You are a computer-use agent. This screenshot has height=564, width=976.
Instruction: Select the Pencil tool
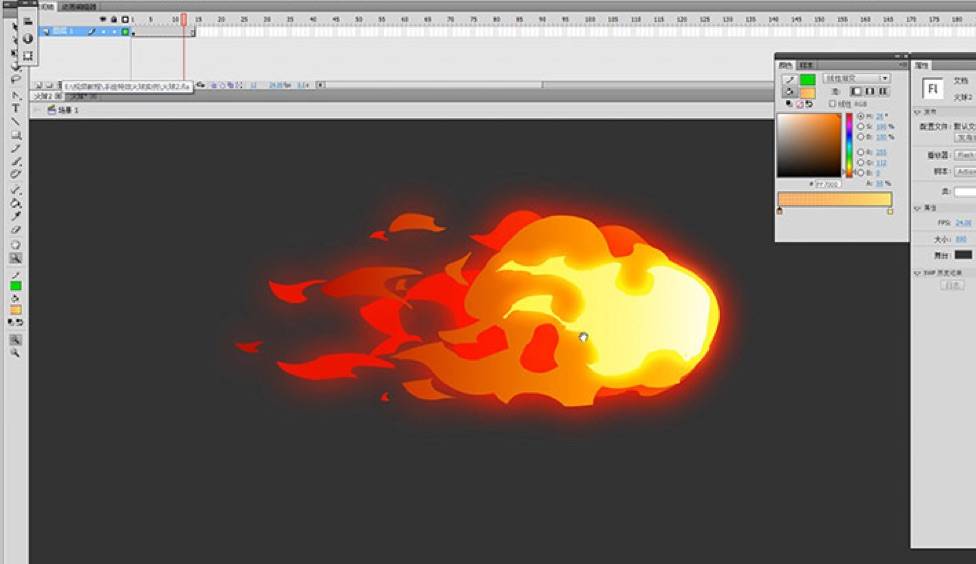click(x=16, y=148)
